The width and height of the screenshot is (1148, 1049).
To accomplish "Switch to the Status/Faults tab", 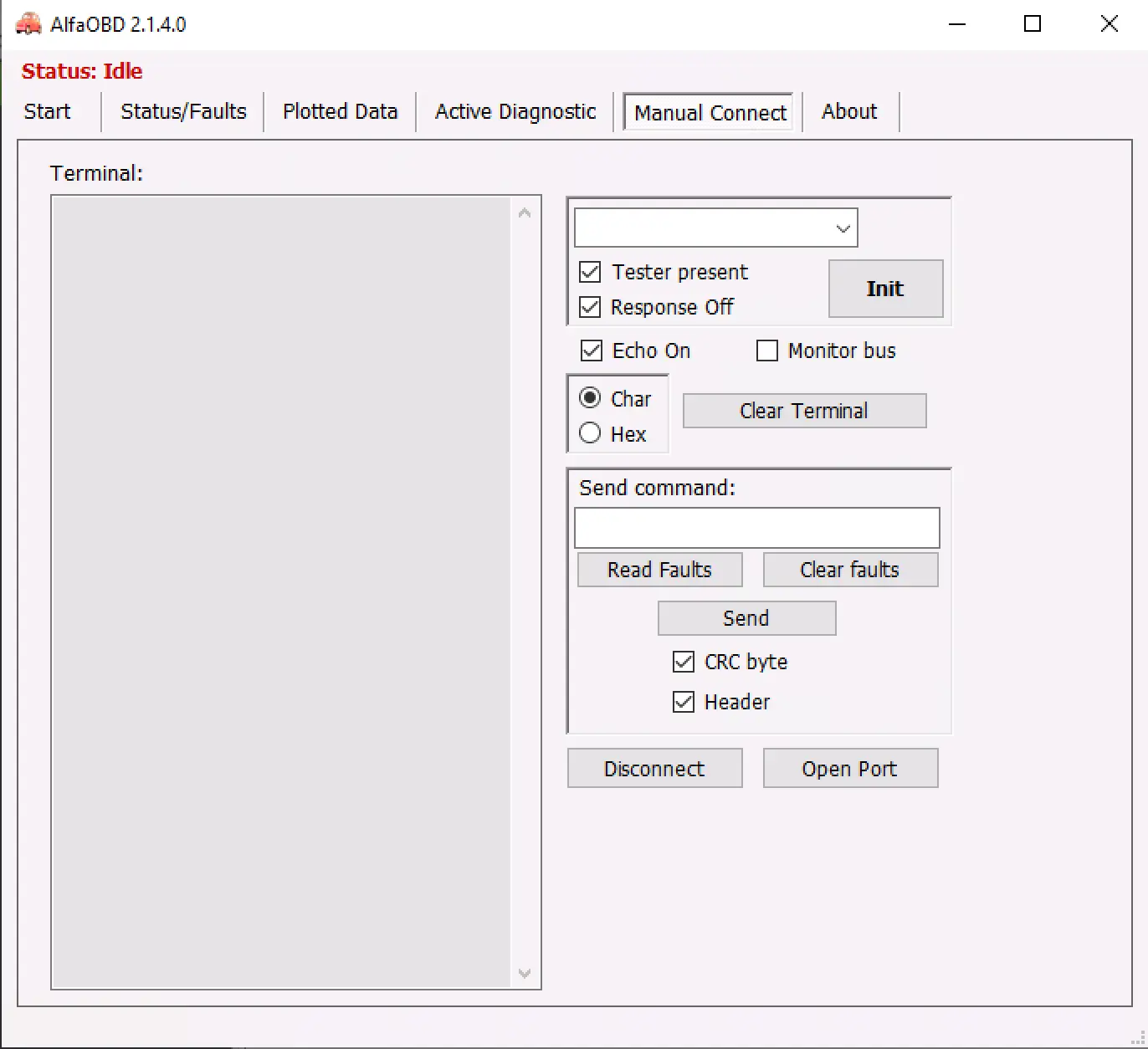I will tap(183, 112).
